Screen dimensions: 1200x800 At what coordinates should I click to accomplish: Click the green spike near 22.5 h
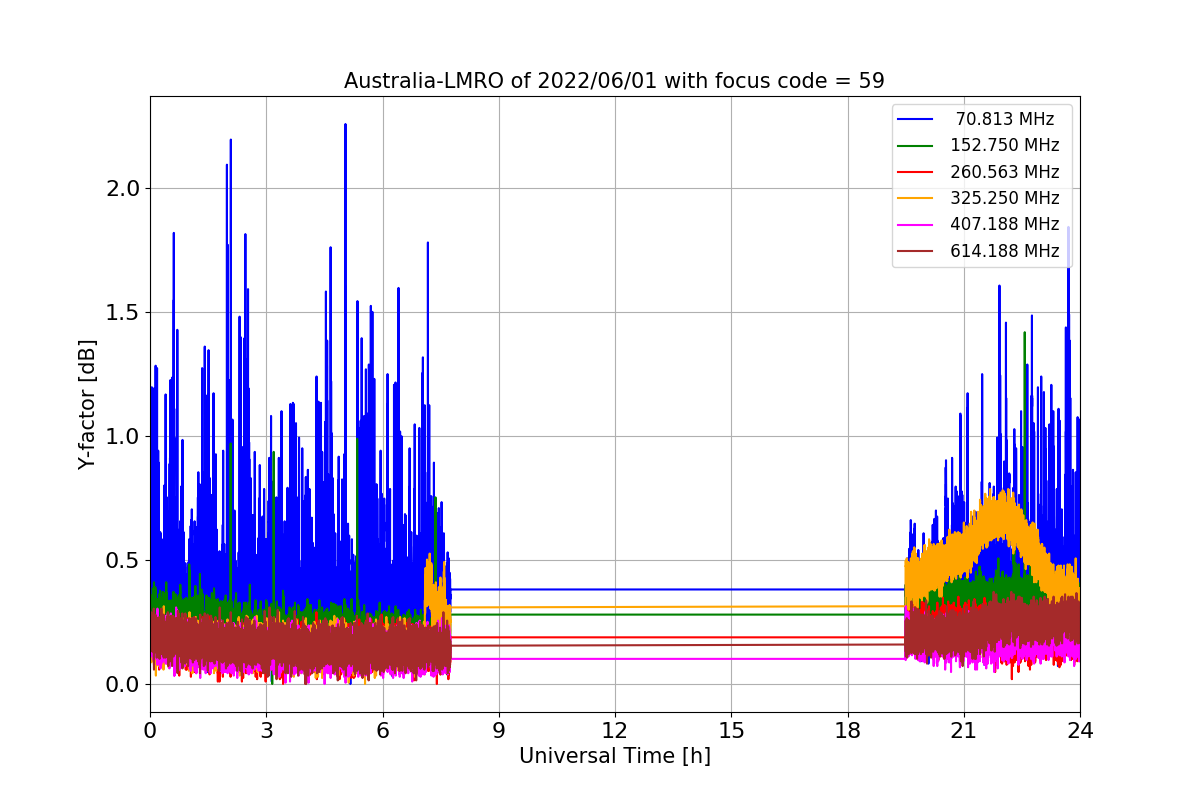click(x=1024, y=335)
